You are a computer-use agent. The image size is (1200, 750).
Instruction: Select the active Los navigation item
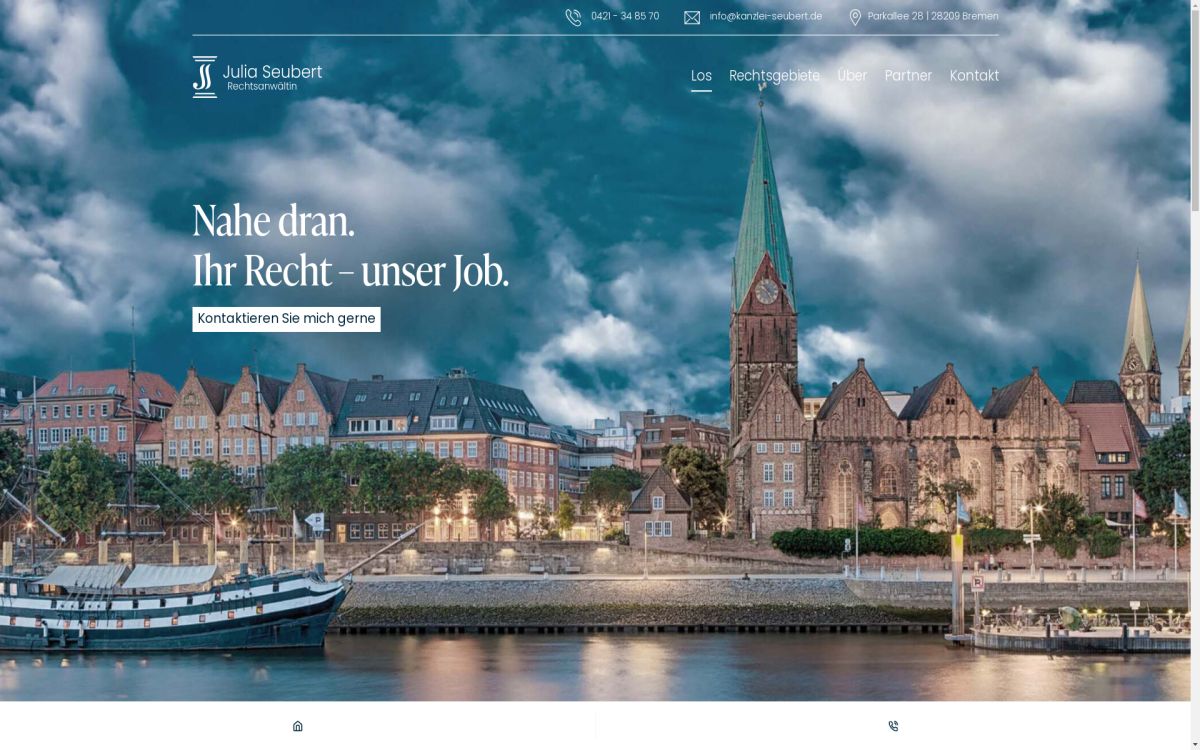701,76
